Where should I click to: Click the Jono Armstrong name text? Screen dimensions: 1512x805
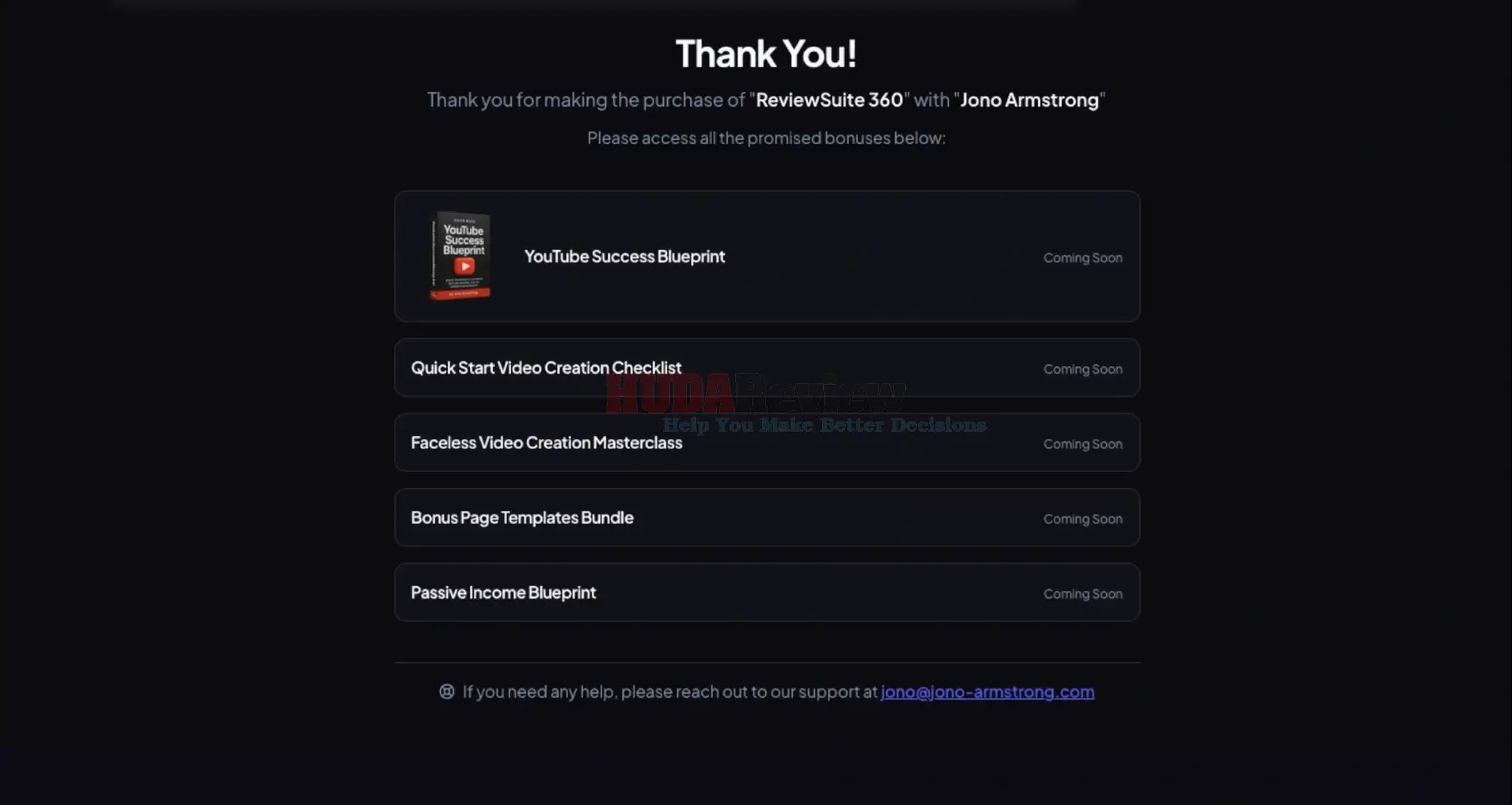[x=1029, y=100]
